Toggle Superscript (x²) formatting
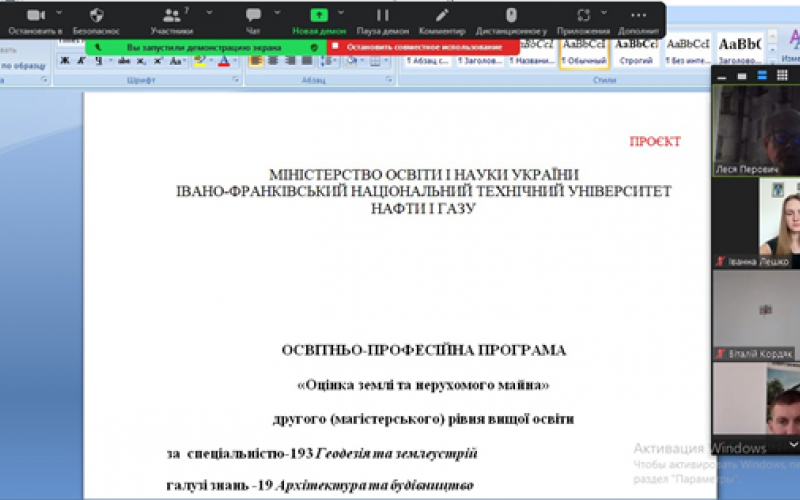The width and height of the screenshot is (800, 500). point(158,61)
